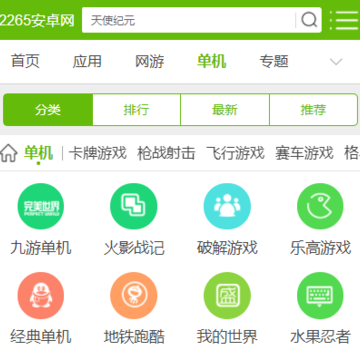Switch to the 排行 segment tab
The image size is (360, 360).
point(136,110)
